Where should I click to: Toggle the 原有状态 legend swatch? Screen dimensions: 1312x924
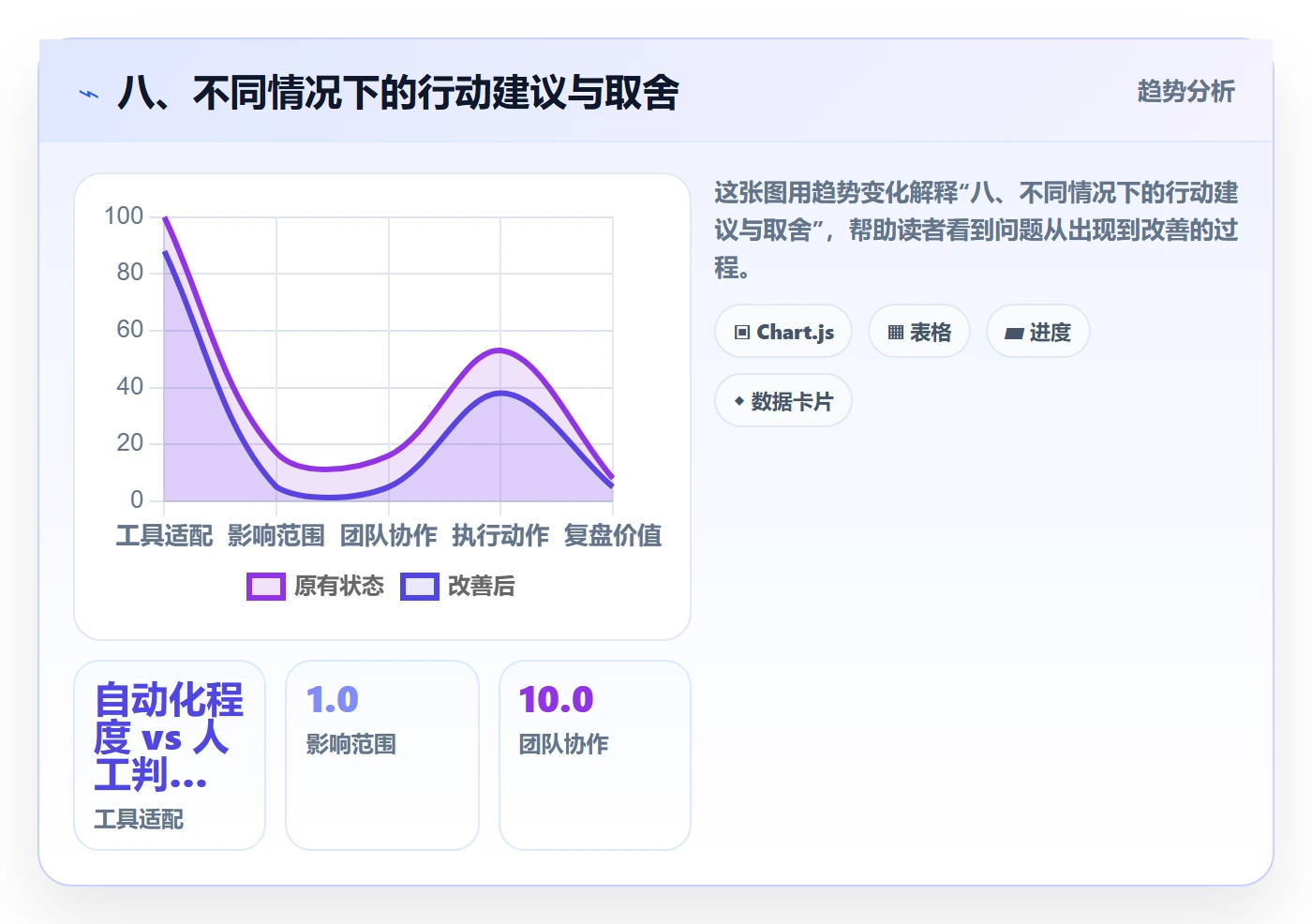coord(266,587)
